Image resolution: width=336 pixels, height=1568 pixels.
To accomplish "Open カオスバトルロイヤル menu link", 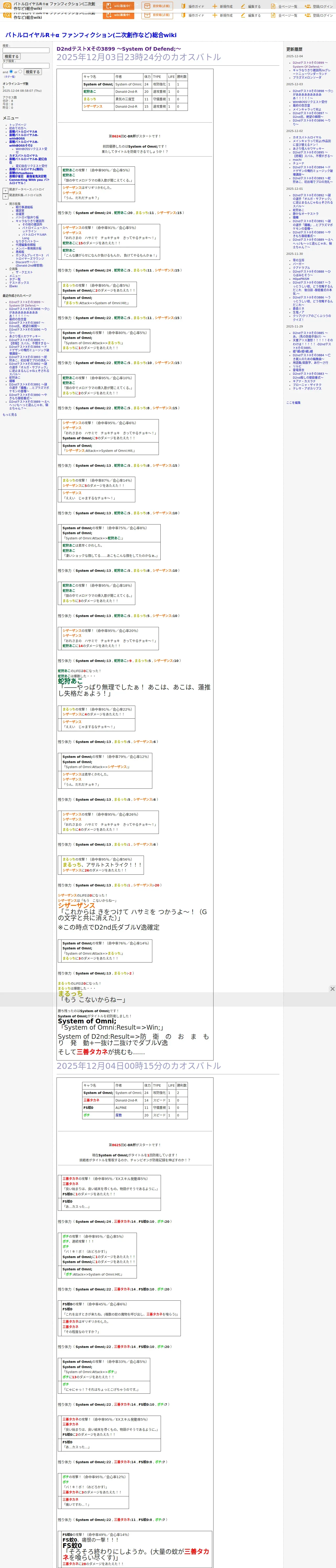I will (x=23, y=155).
